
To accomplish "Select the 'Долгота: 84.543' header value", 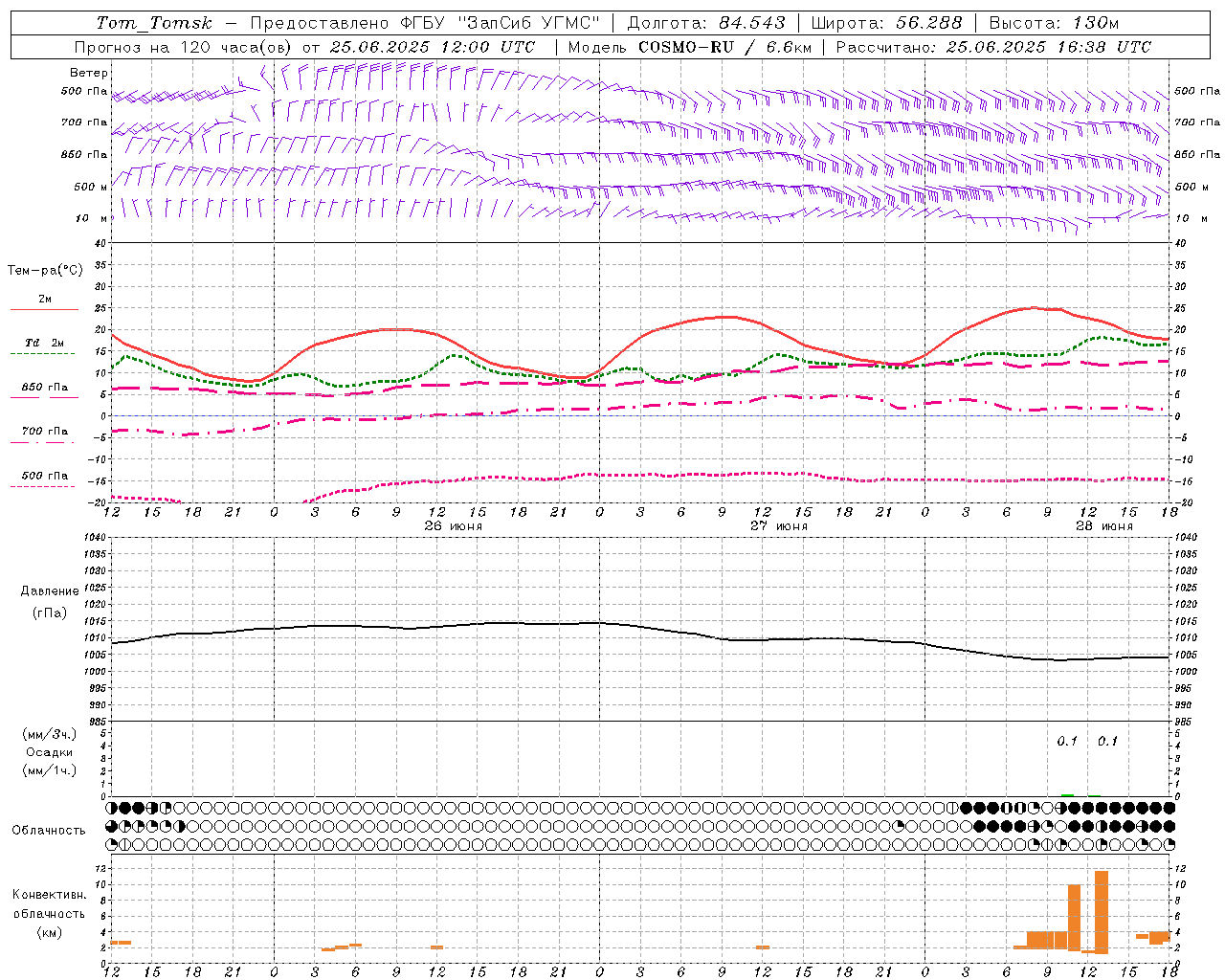I will (x=706, y=23).
